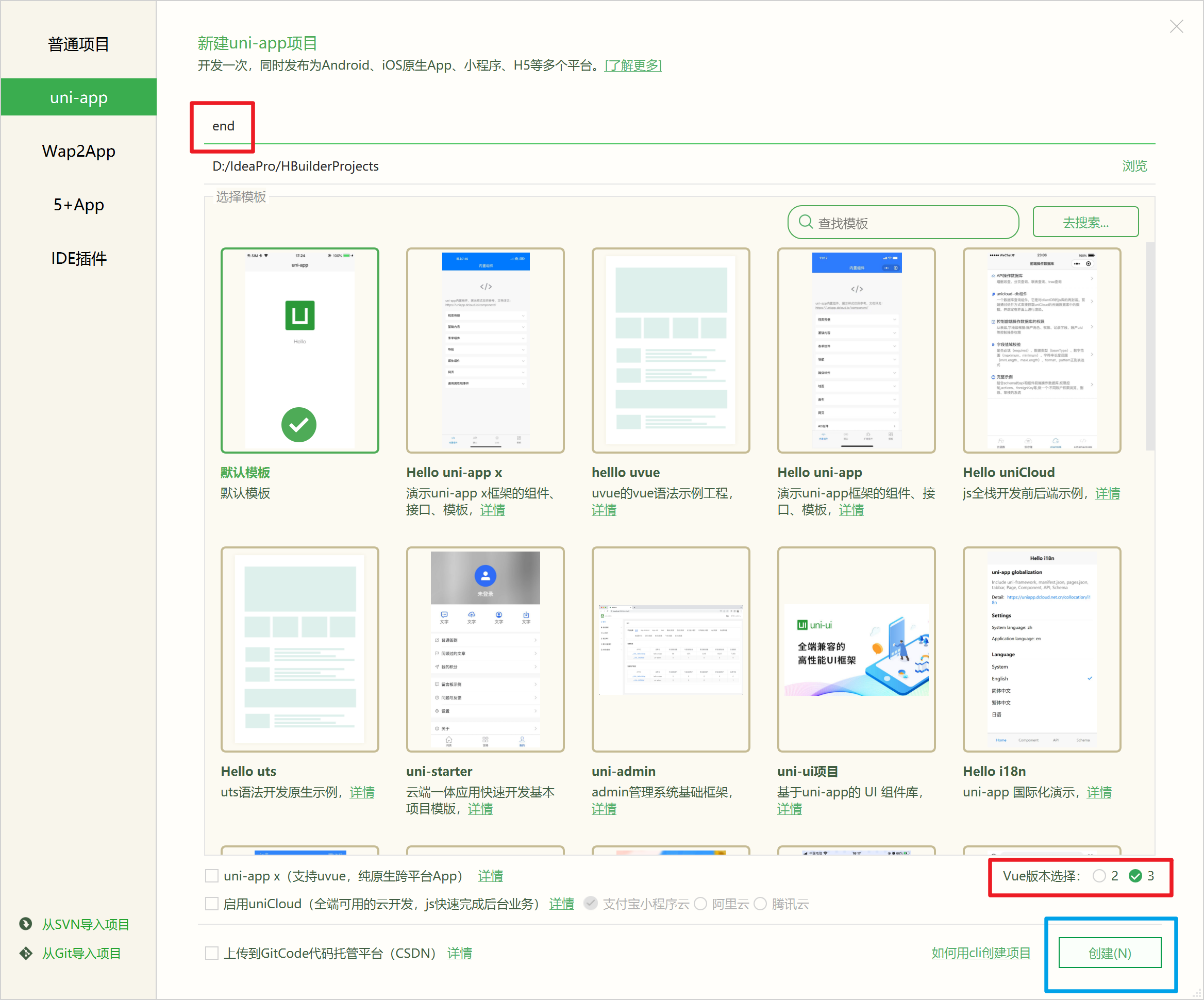This screenshot has width=1204, height=1000.
Task: Click magnifier icon in template search
Action: [x=805, y=222]
